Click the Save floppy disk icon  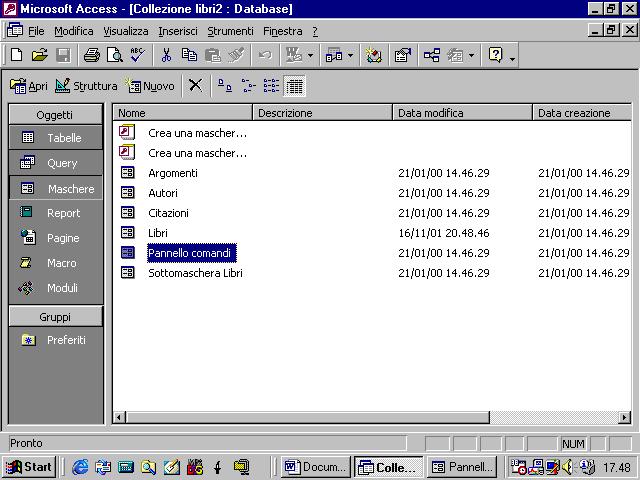click(63, 55)
